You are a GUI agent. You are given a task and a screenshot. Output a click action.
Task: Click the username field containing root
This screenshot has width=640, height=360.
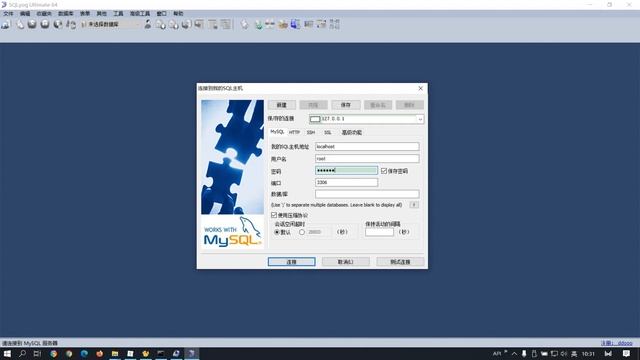click(367, 158)
